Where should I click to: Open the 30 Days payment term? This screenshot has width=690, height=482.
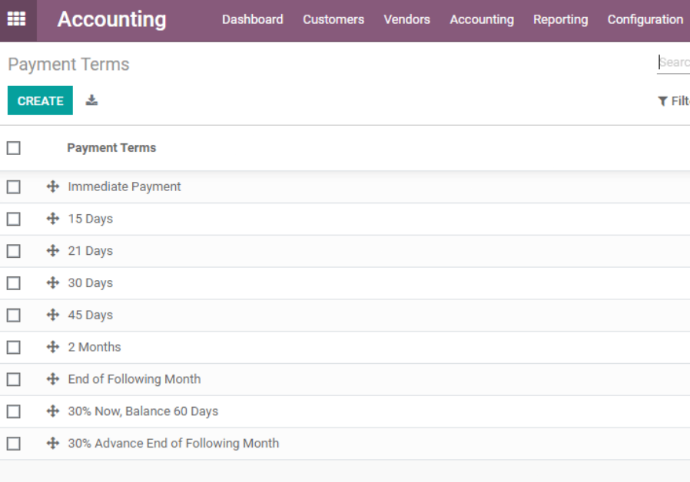coord(90,283)
